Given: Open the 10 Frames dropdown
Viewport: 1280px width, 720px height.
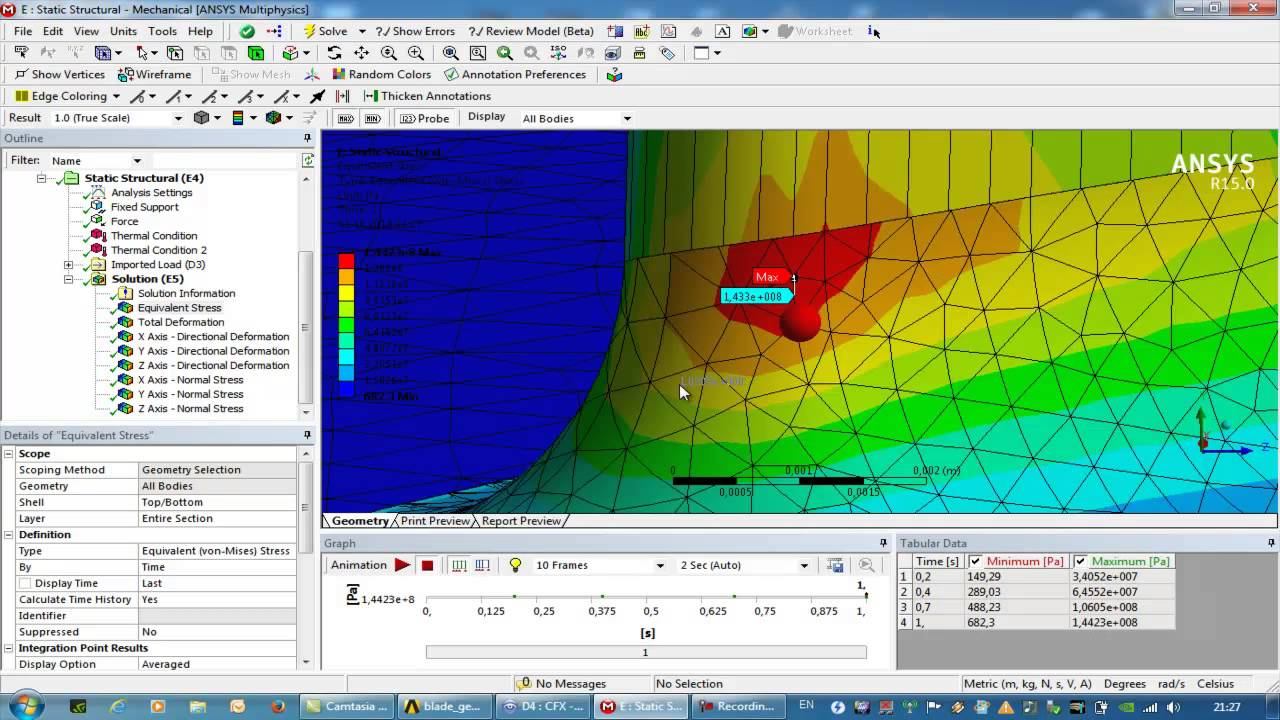Looking at the screenshot, I should tap(660, 565).
